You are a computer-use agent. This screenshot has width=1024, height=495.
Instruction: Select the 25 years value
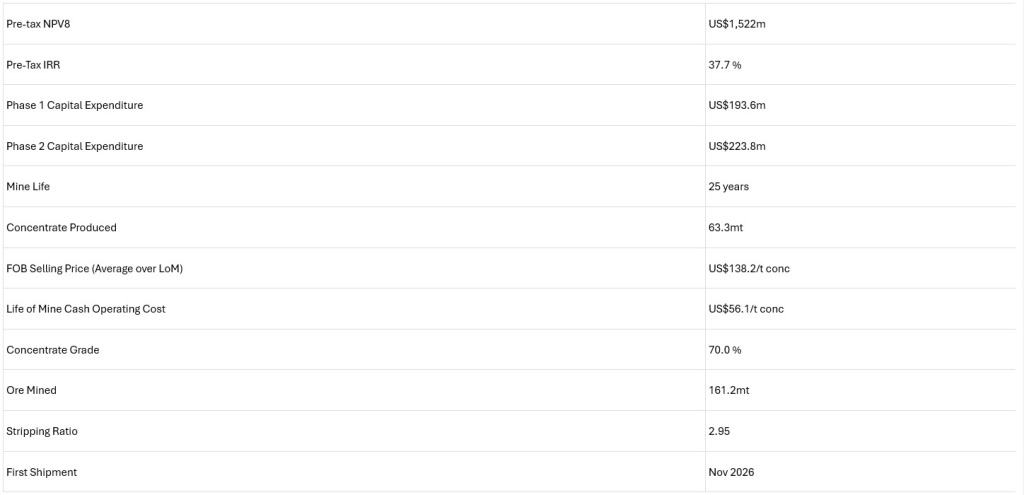(x=728, y=187)
